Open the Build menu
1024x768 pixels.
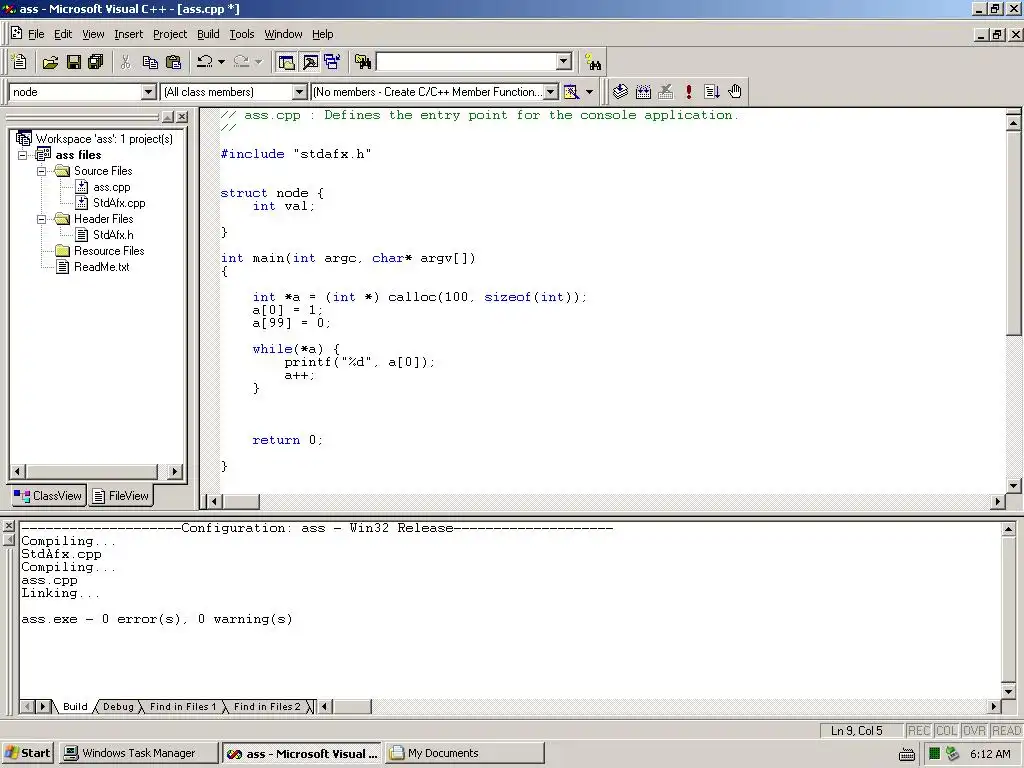click(208, 34)
